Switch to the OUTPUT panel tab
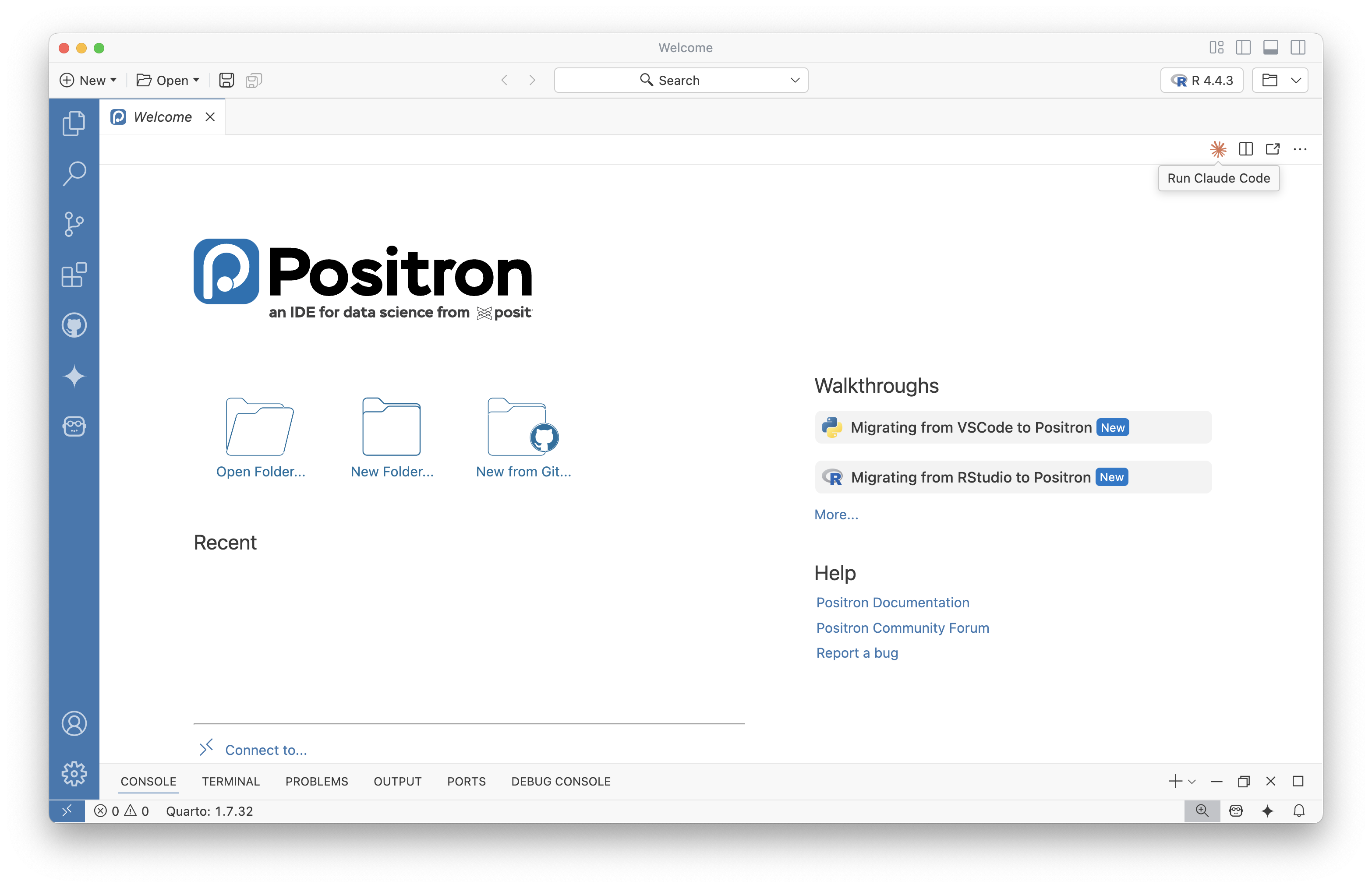Screen dimensions: 1372x888 [397, 782]
